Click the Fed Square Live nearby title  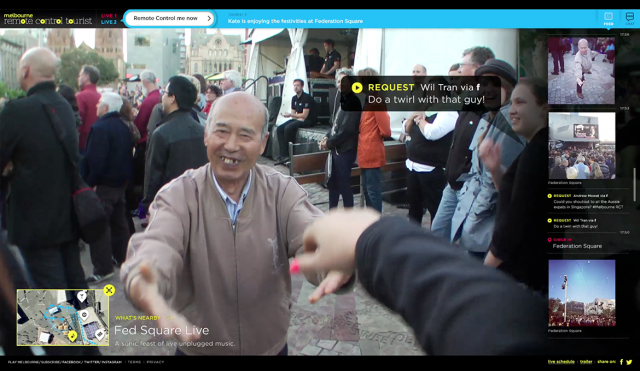coord(161,330)
